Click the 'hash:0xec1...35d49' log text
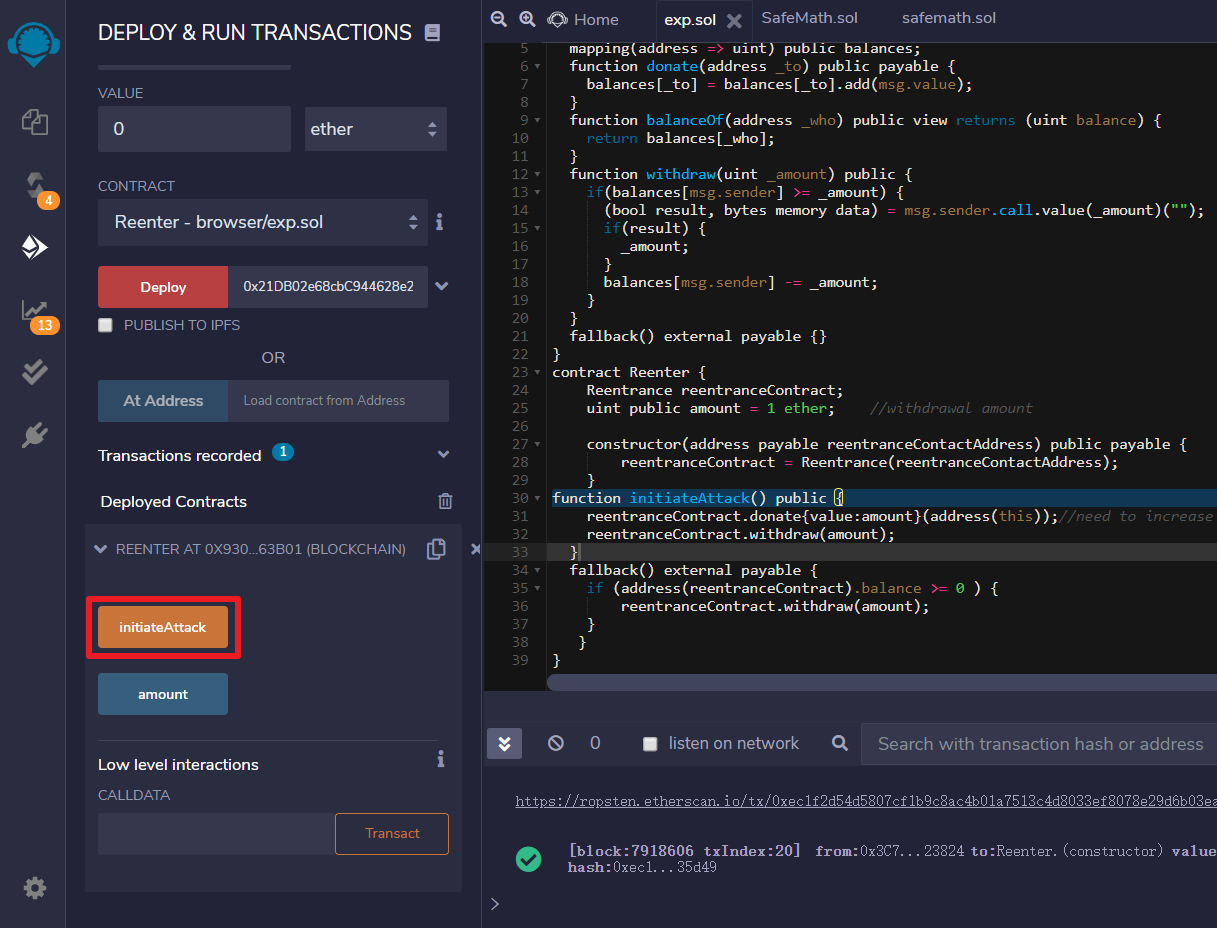 coord(642,867)
